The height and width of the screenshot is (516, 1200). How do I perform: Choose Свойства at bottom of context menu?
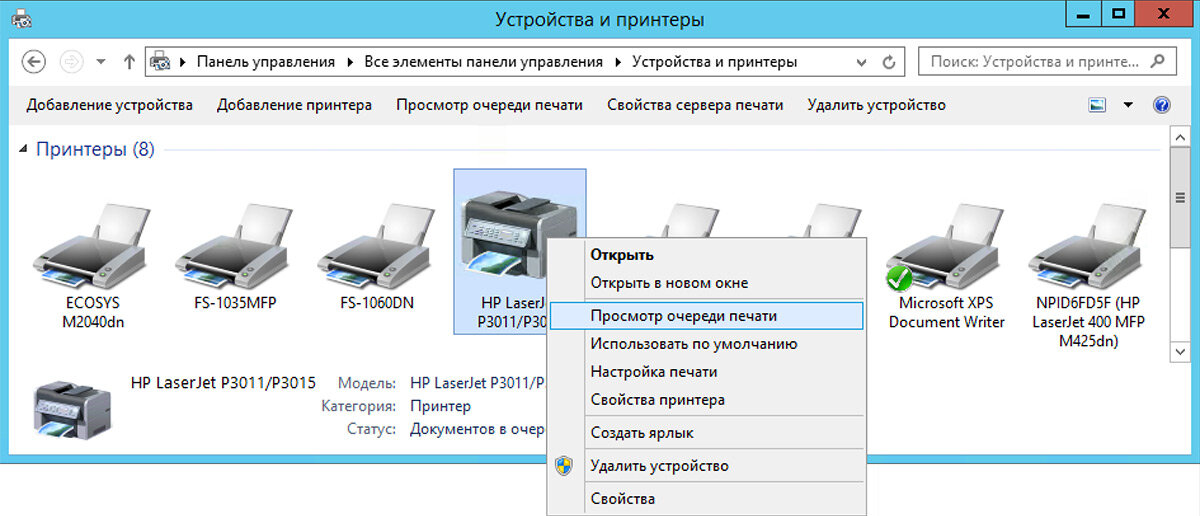(x=706, y=498)
